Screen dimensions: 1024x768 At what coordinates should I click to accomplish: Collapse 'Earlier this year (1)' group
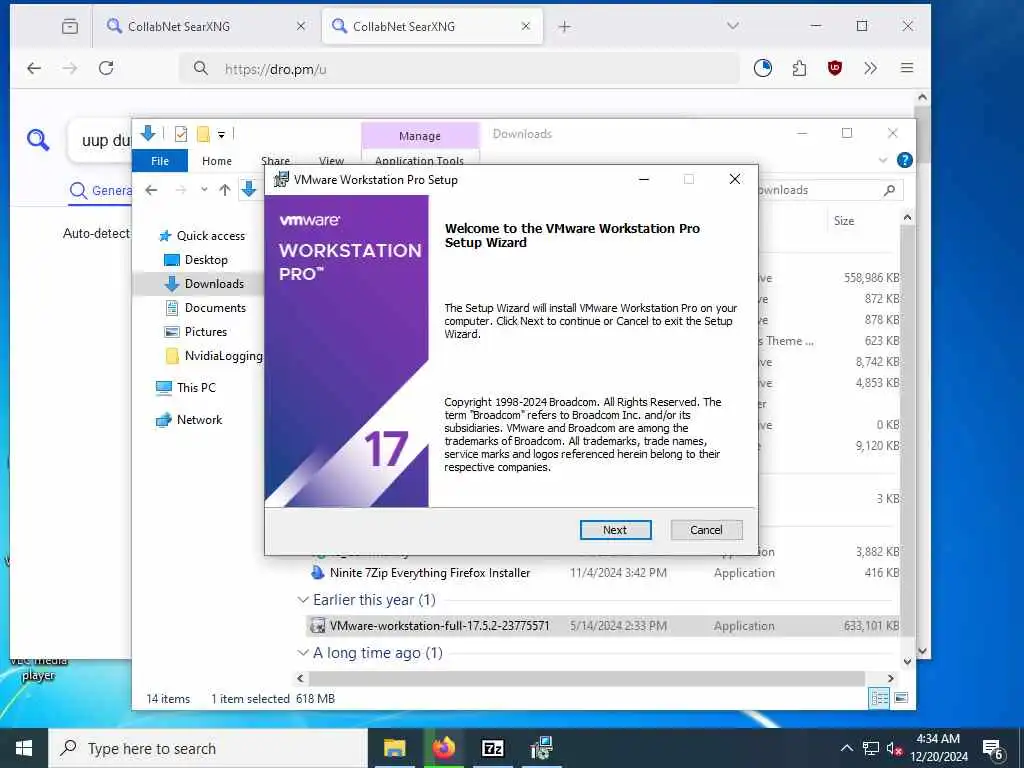(x=302, y=600)
